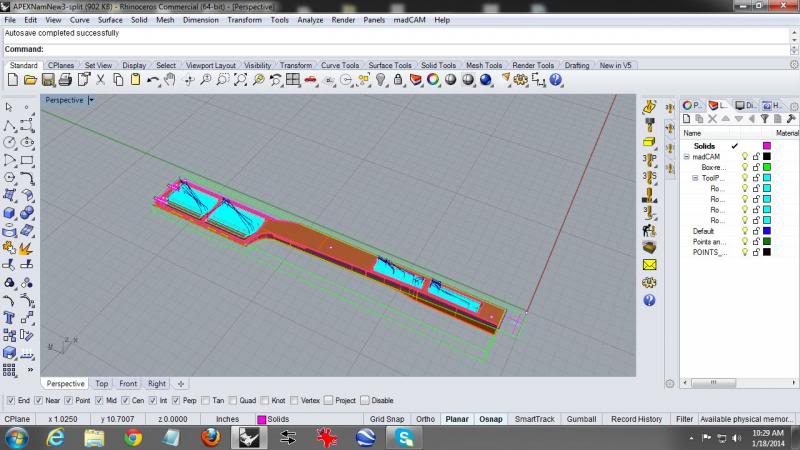Toggle the Mid osnap checkbox
The height and width of the screenshot is (450, 800).
coord(99,401)
